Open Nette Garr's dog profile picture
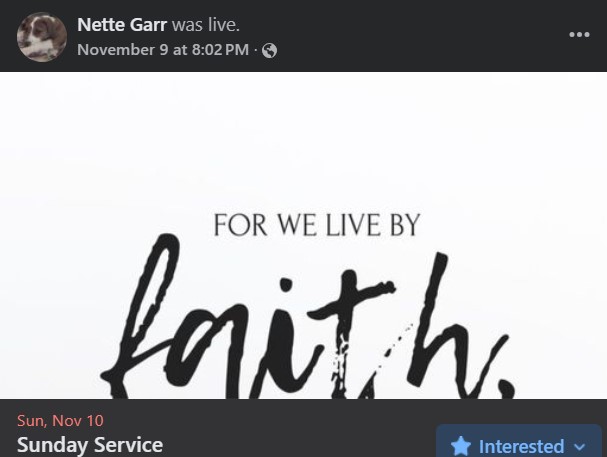The height and width of the screenshot is (457, 607). point(42,37)
